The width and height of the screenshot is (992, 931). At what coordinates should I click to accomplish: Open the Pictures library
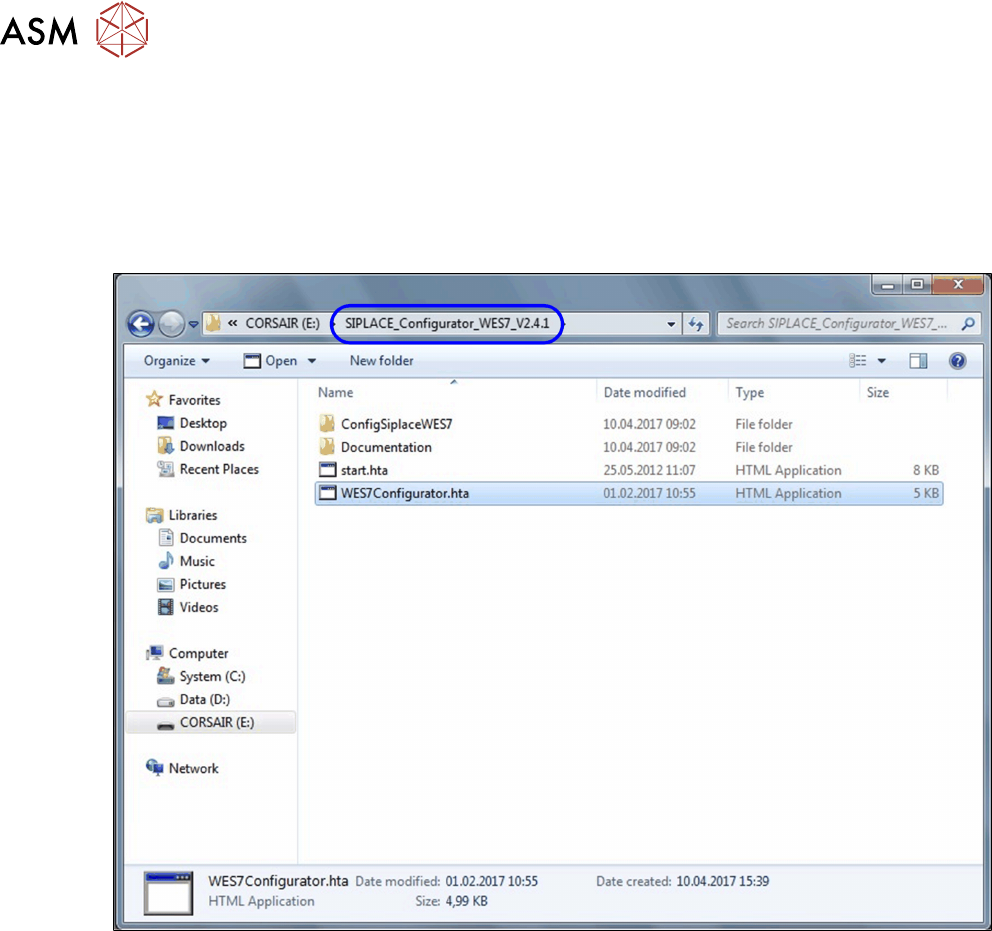coord(202,584)
